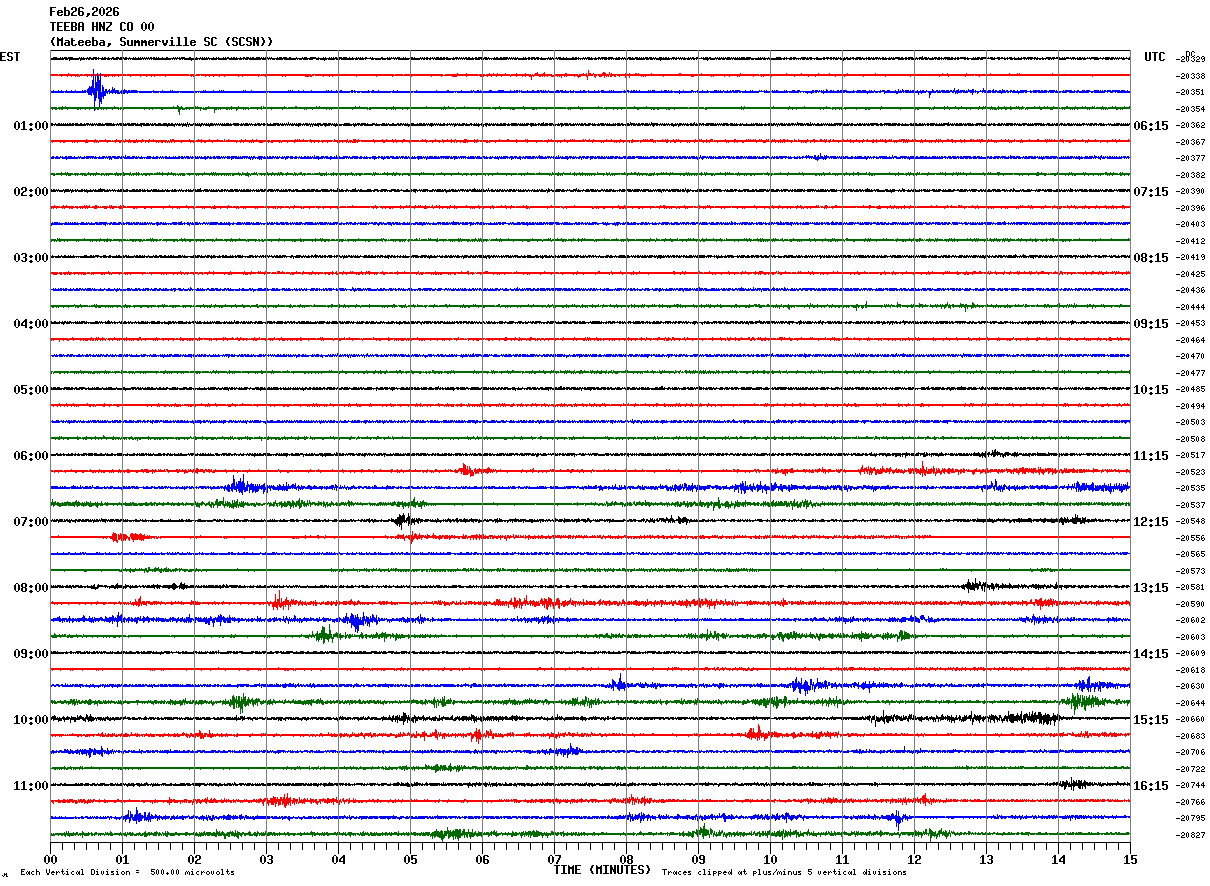Image resolution: width=1210 pixels, height=886 pixels.
Task: Click the "07:15" UTC row label
Action: 1151,192
